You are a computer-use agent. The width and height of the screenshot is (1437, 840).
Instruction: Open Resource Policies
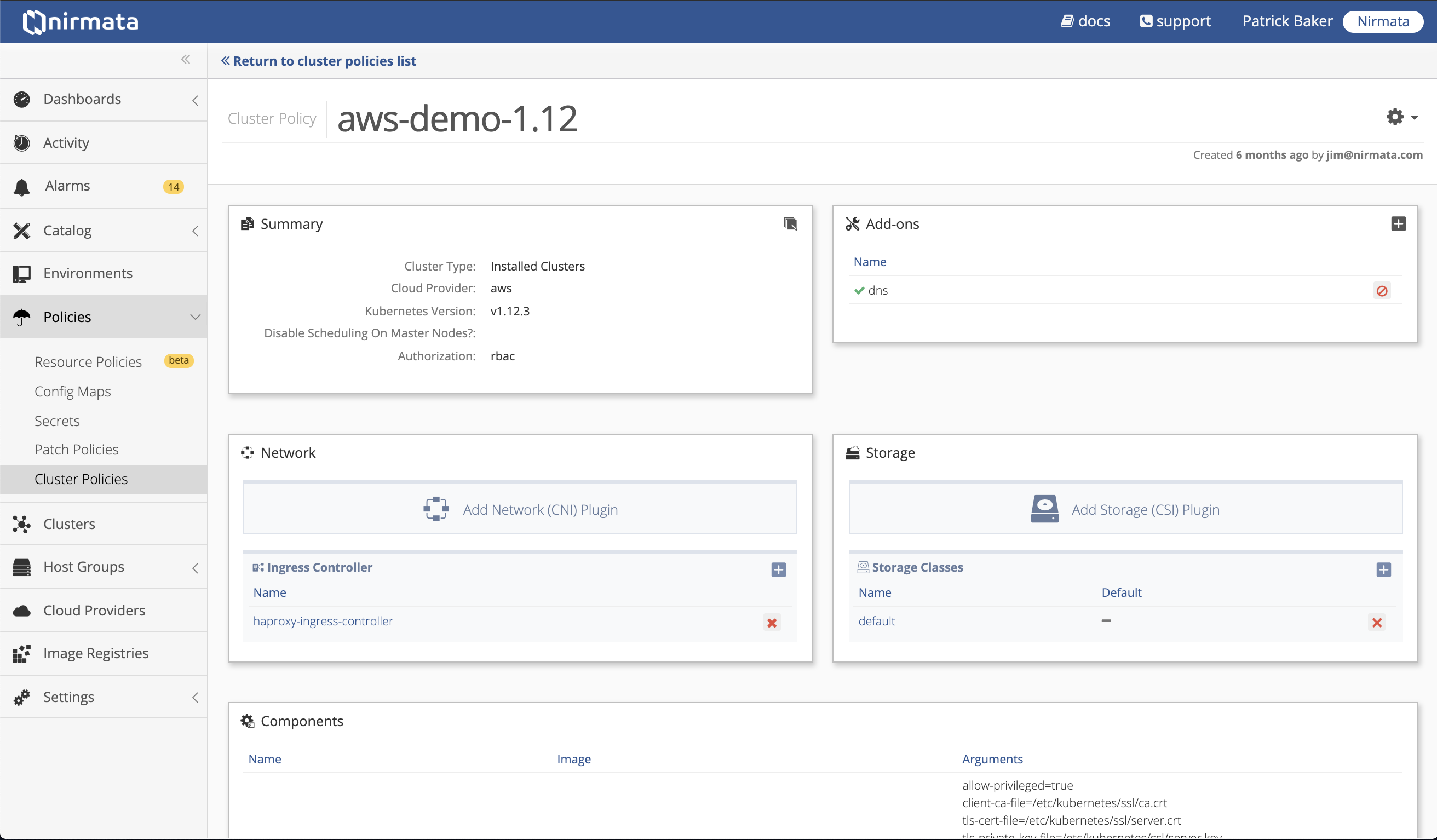click(x=88, y=361)
